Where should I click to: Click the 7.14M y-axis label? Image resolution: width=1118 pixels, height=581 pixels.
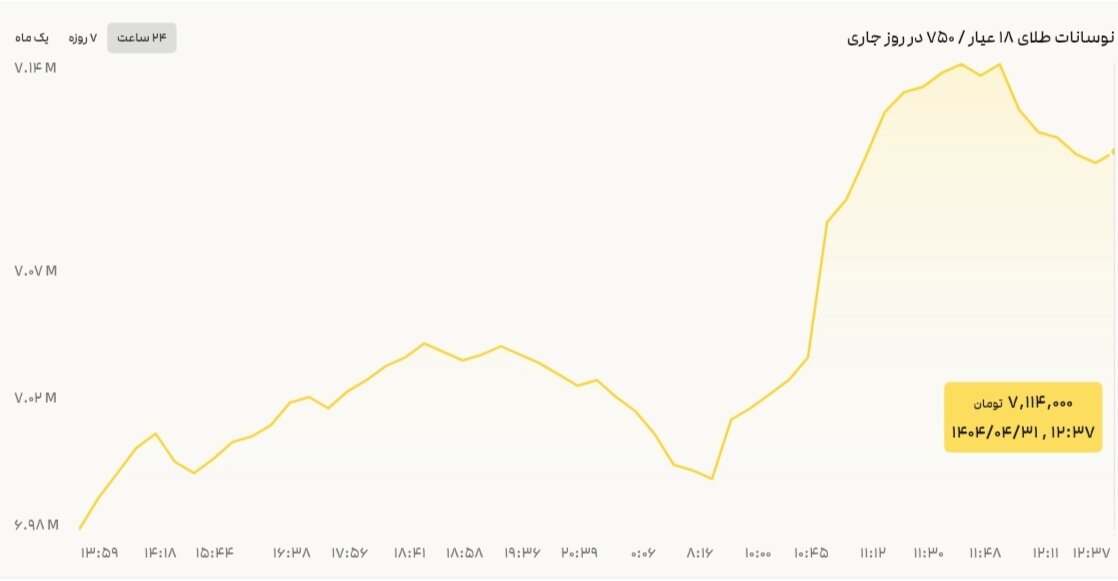click(35, 68)
